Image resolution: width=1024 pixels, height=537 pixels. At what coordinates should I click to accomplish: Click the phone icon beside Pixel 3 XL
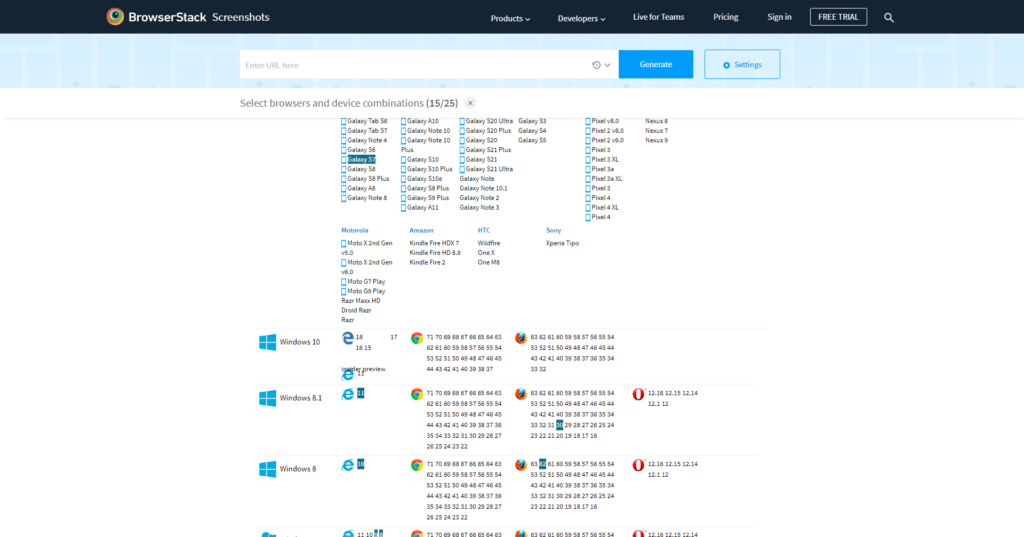click(588, 160)
